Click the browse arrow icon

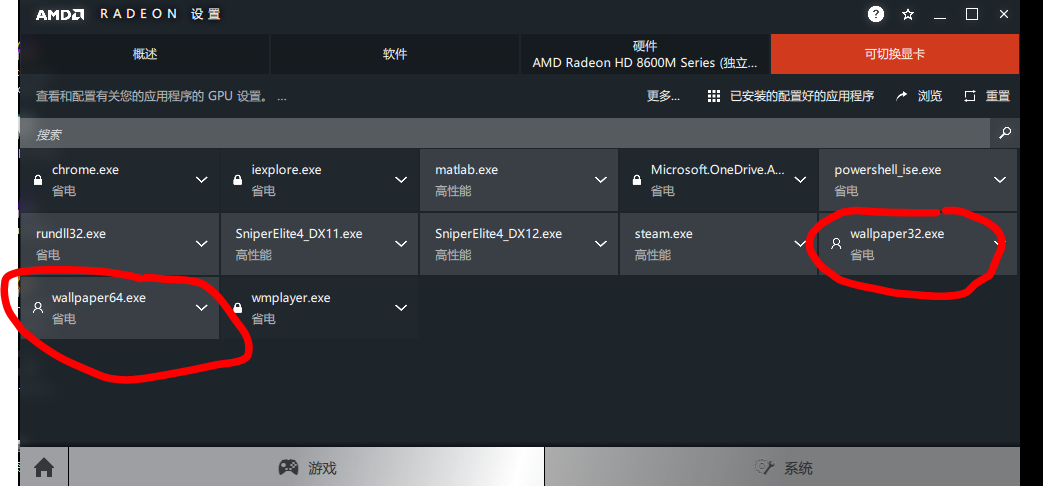902,96
